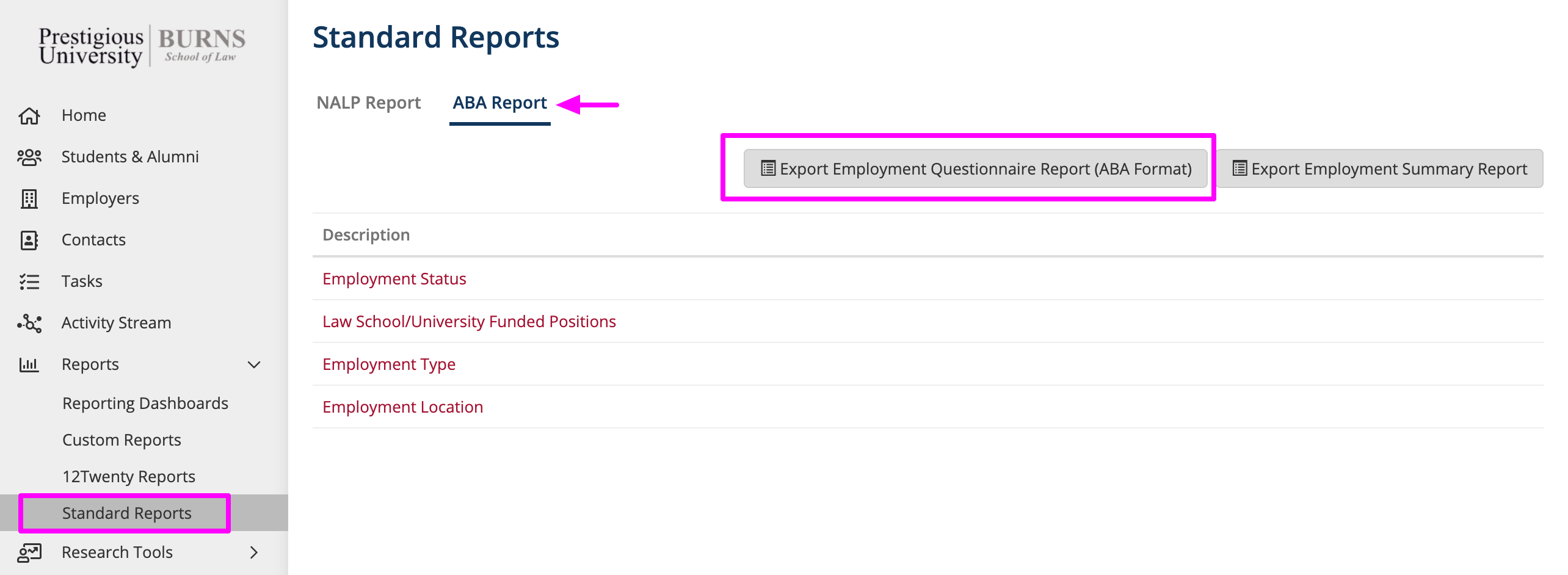Click Export Employment Summary Report button
Image resolution: width=1568 pixels, height=575 pixels.
1379,168
